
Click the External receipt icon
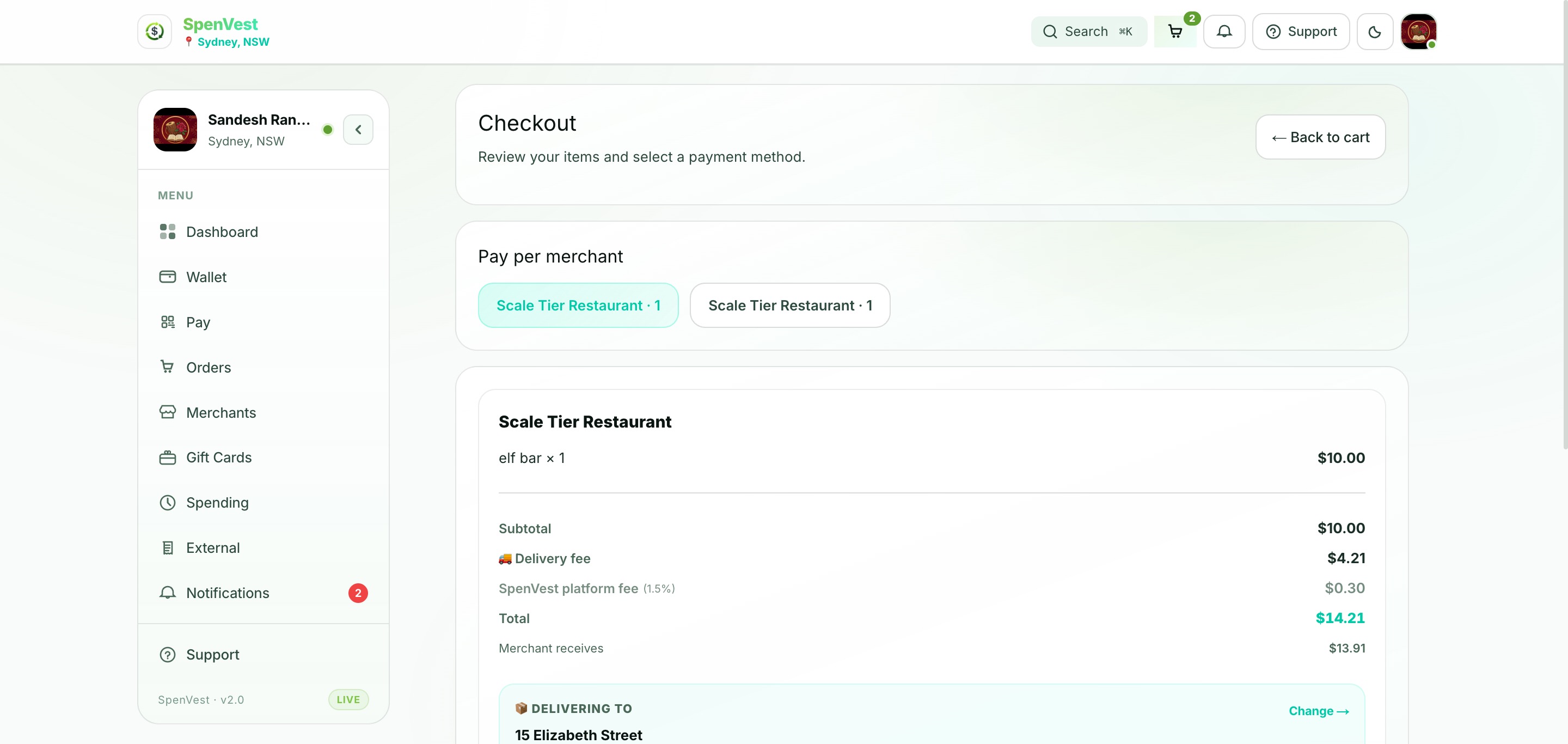[x=167, y=547]
